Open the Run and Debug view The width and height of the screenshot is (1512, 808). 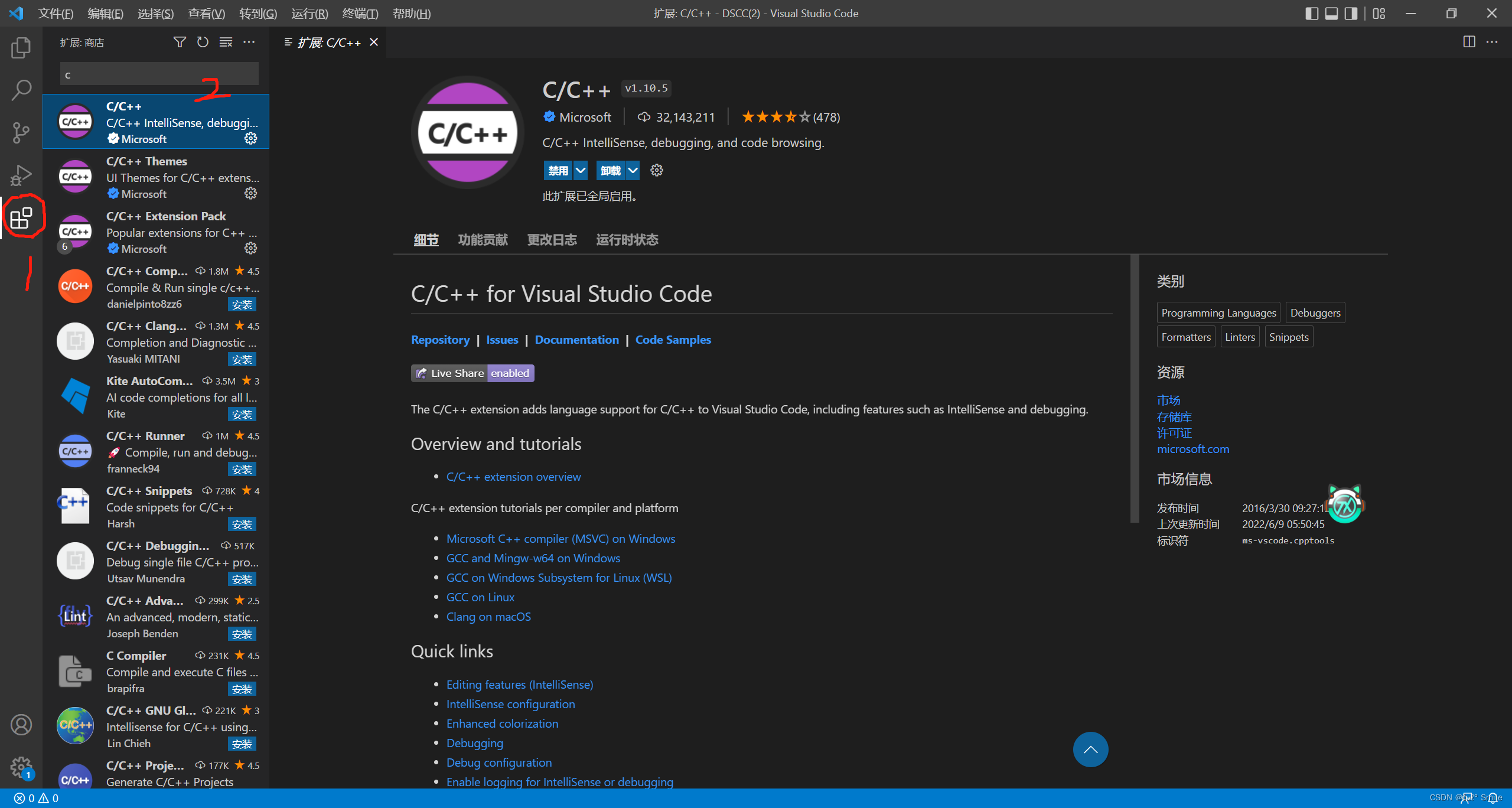point(21,175)
